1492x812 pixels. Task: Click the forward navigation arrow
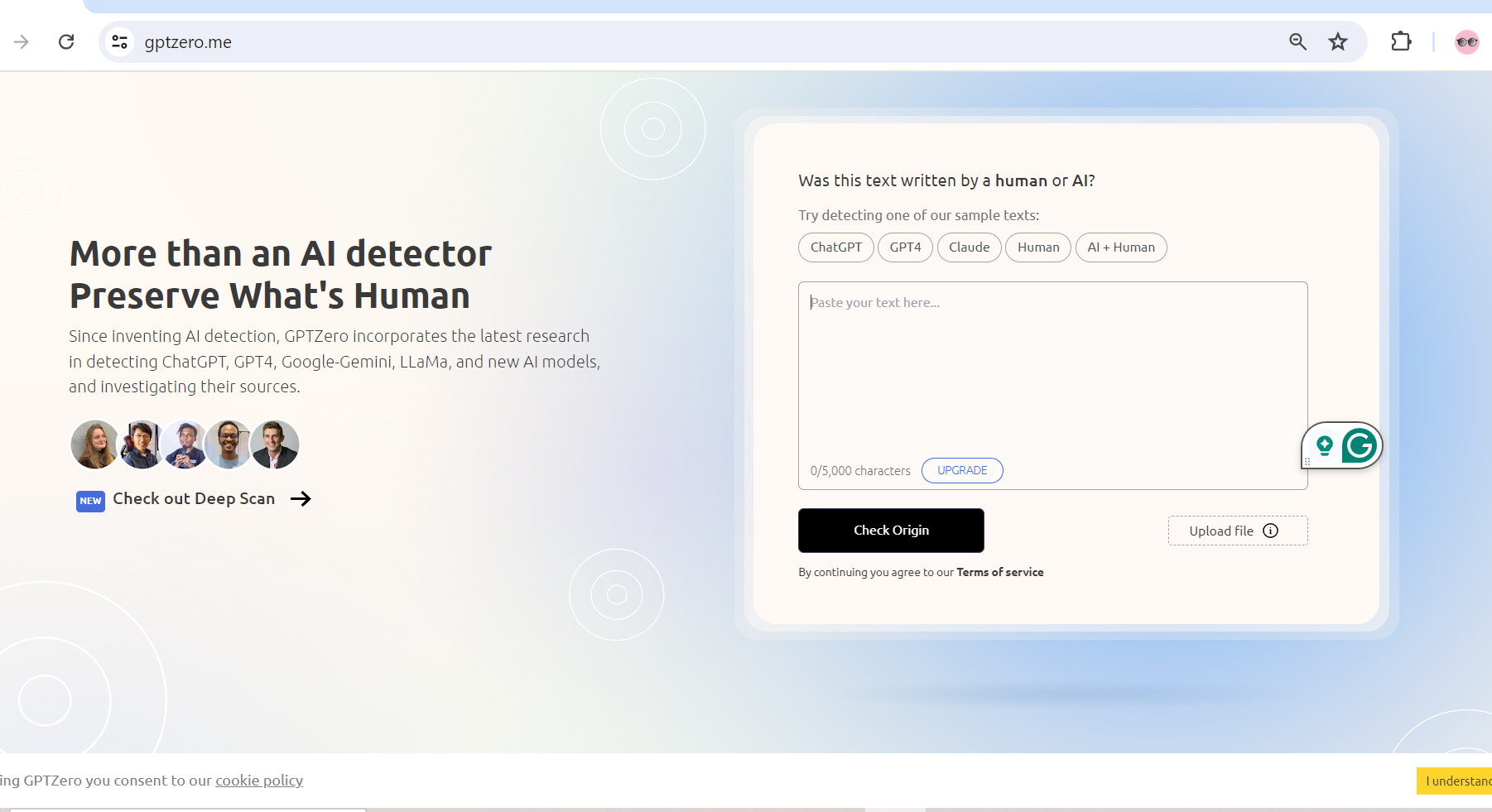20,41
